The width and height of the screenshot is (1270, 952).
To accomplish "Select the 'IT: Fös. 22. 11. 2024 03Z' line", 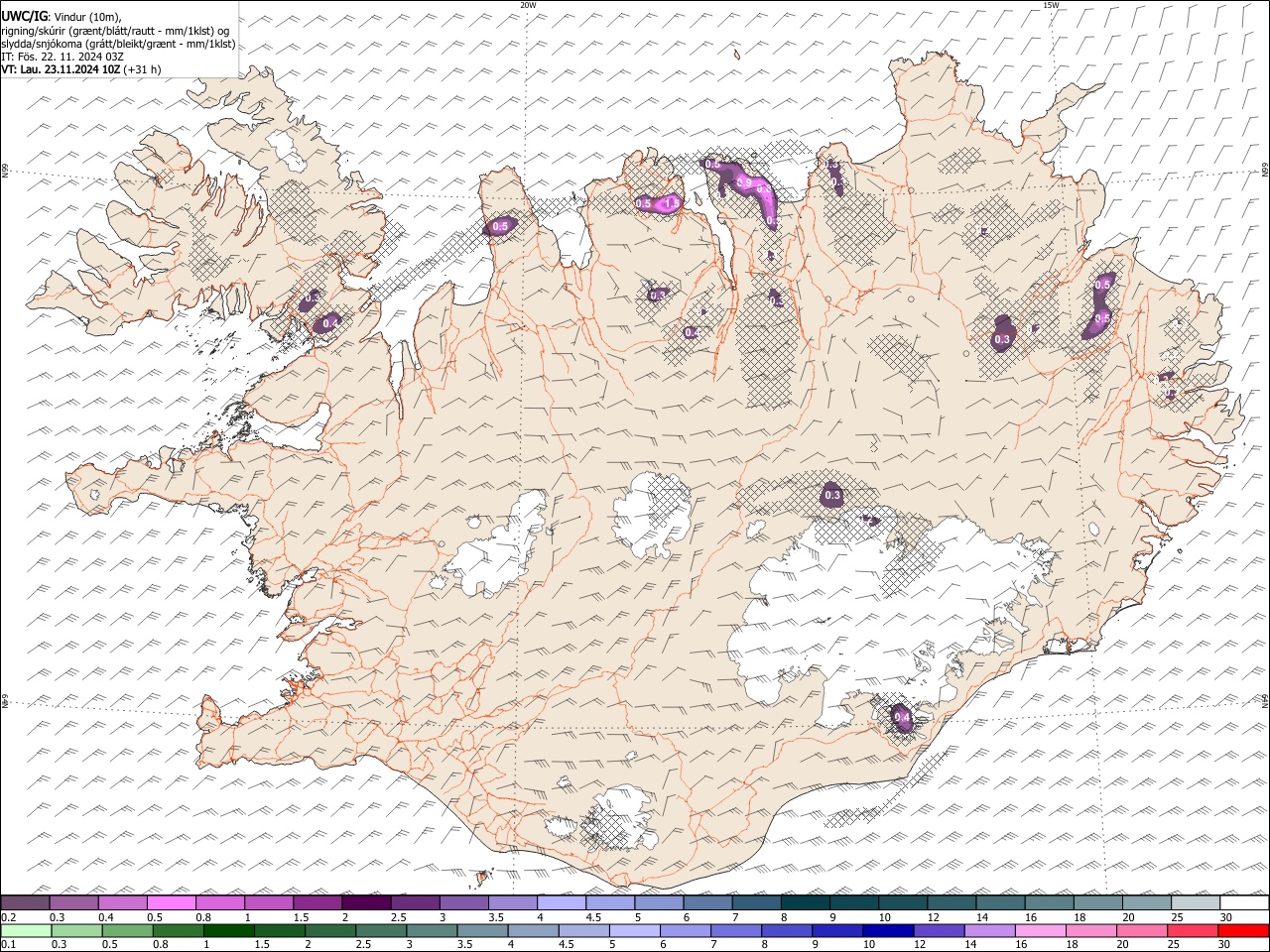I will 63,57.
